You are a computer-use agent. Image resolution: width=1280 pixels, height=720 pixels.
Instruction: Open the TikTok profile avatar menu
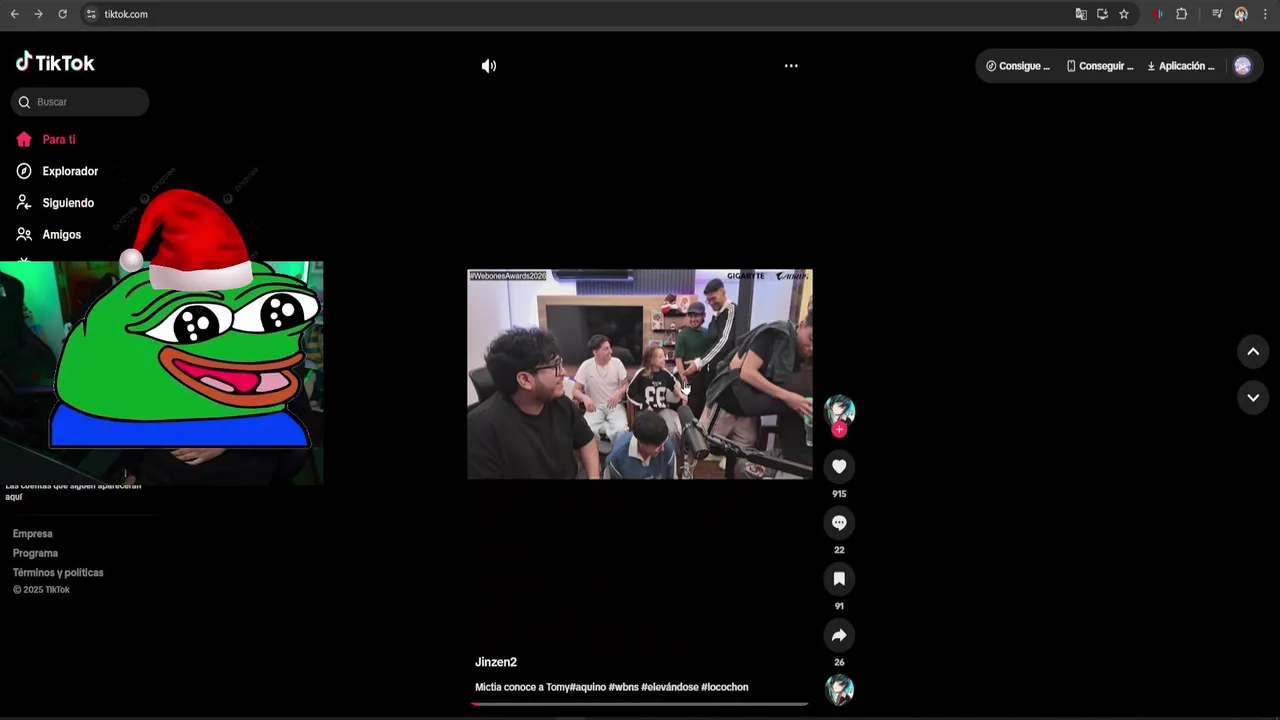(1242, 66)
